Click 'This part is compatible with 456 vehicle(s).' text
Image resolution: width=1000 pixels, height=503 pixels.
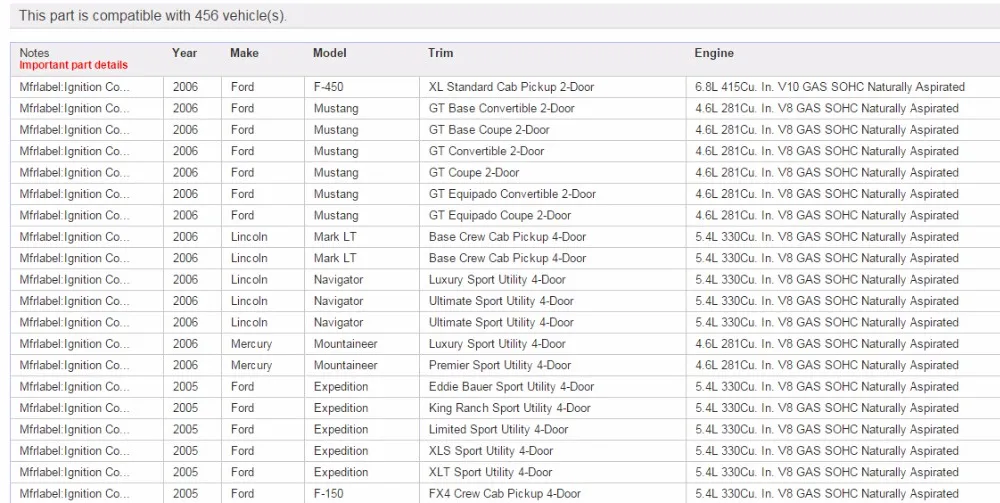152,16
